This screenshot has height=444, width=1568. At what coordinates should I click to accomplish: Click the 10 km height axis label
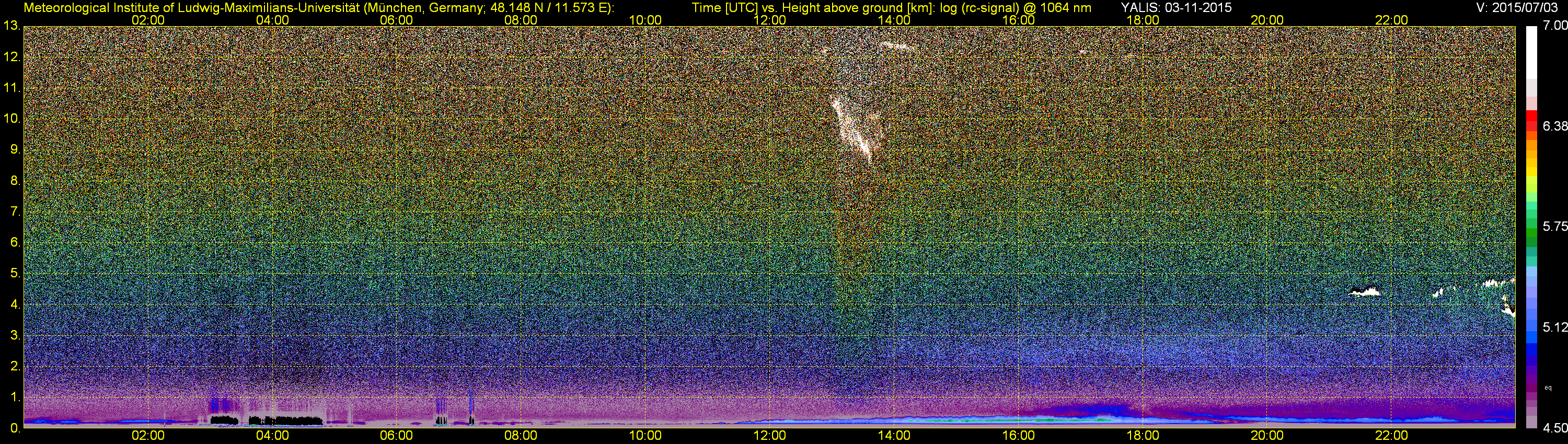(11, 119)
